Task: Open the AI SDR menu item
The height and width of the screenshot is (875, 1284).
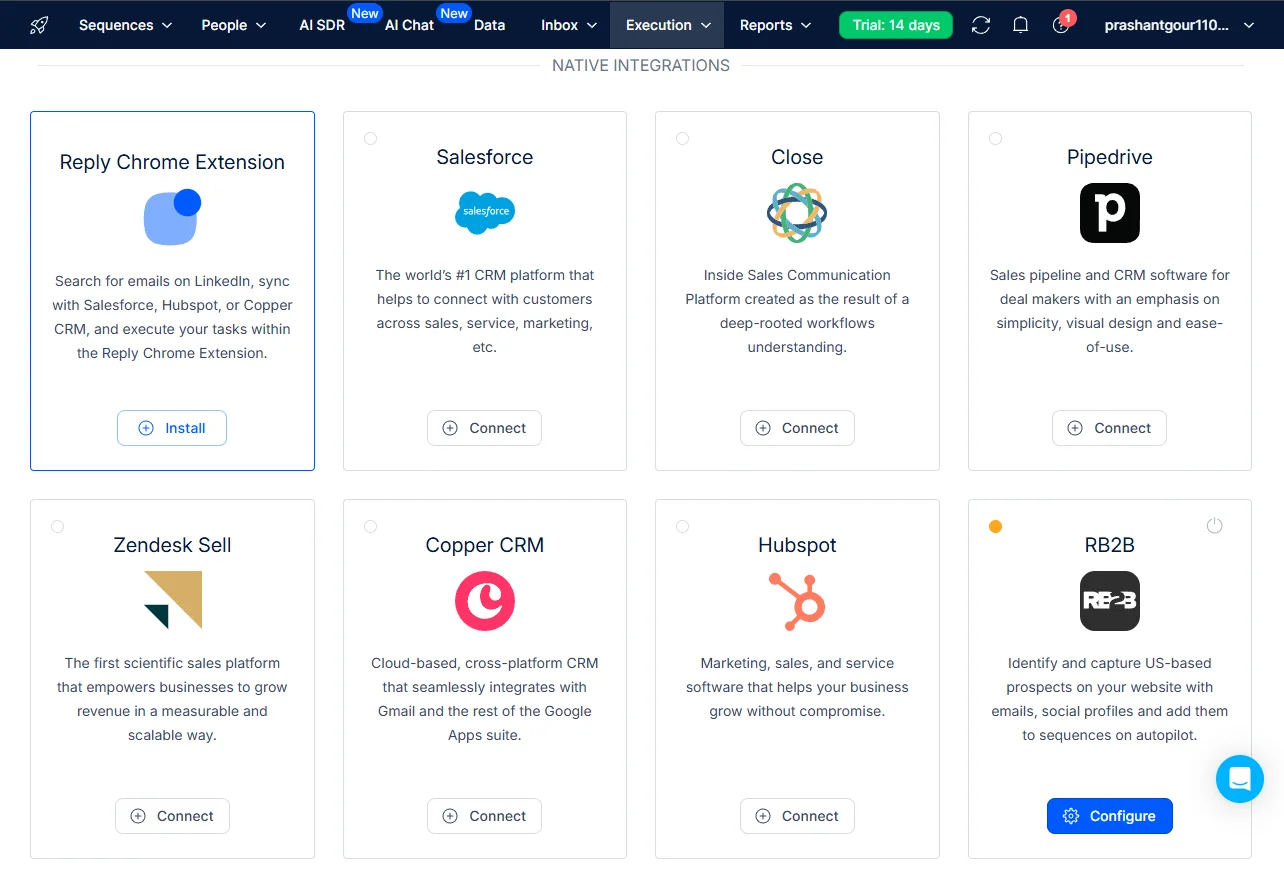Action: (322, 25)
